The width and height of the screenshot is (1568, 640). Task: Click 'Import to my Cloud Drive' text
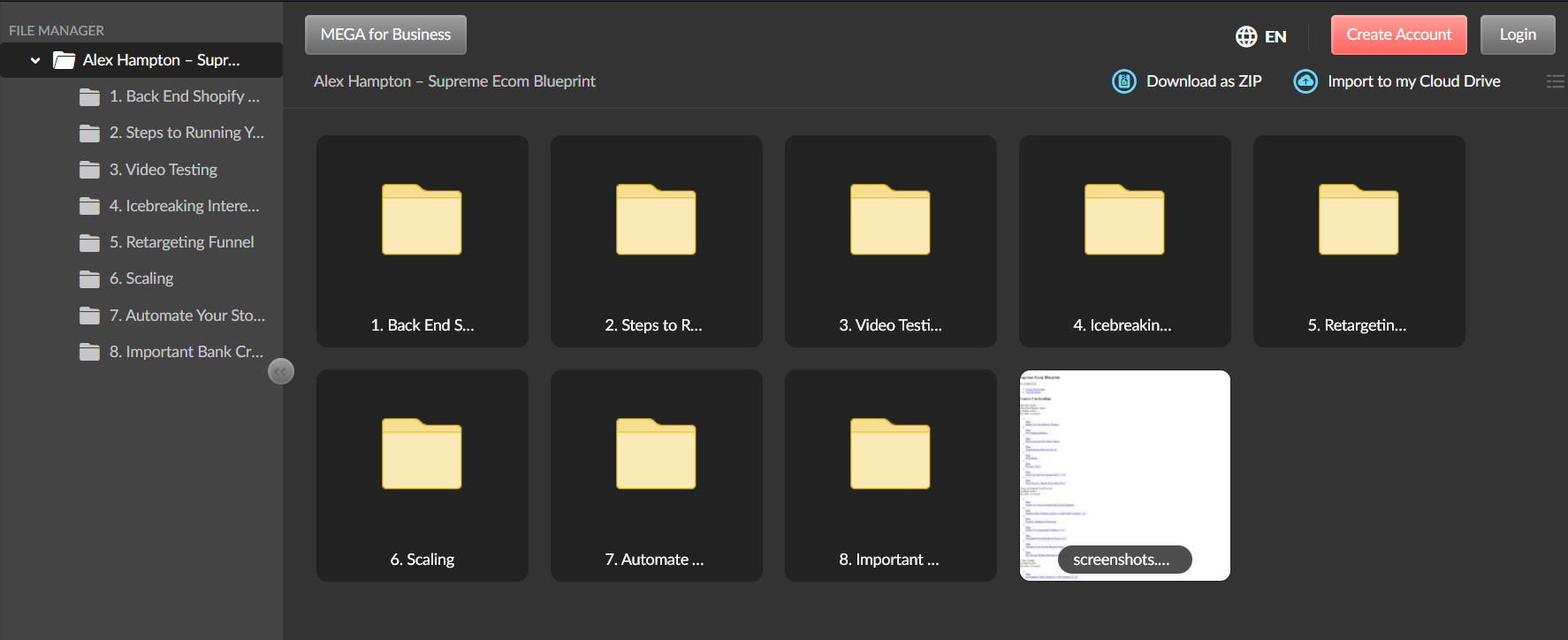[x=1414, y=81]
